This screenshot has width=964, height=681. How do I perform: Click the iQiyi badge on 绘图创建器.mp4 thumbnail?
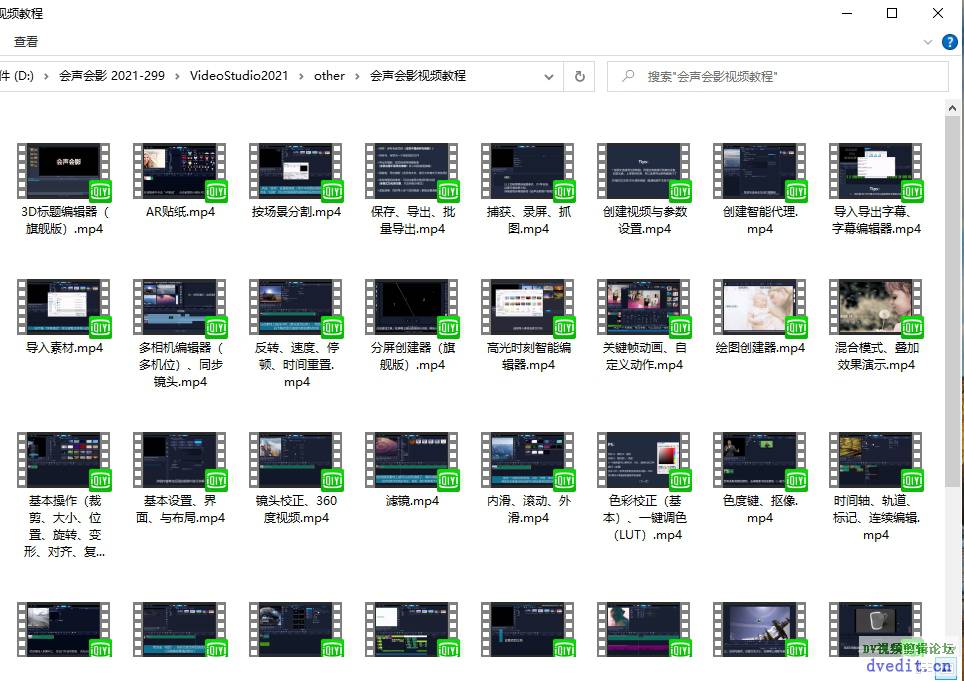(795, 326)
